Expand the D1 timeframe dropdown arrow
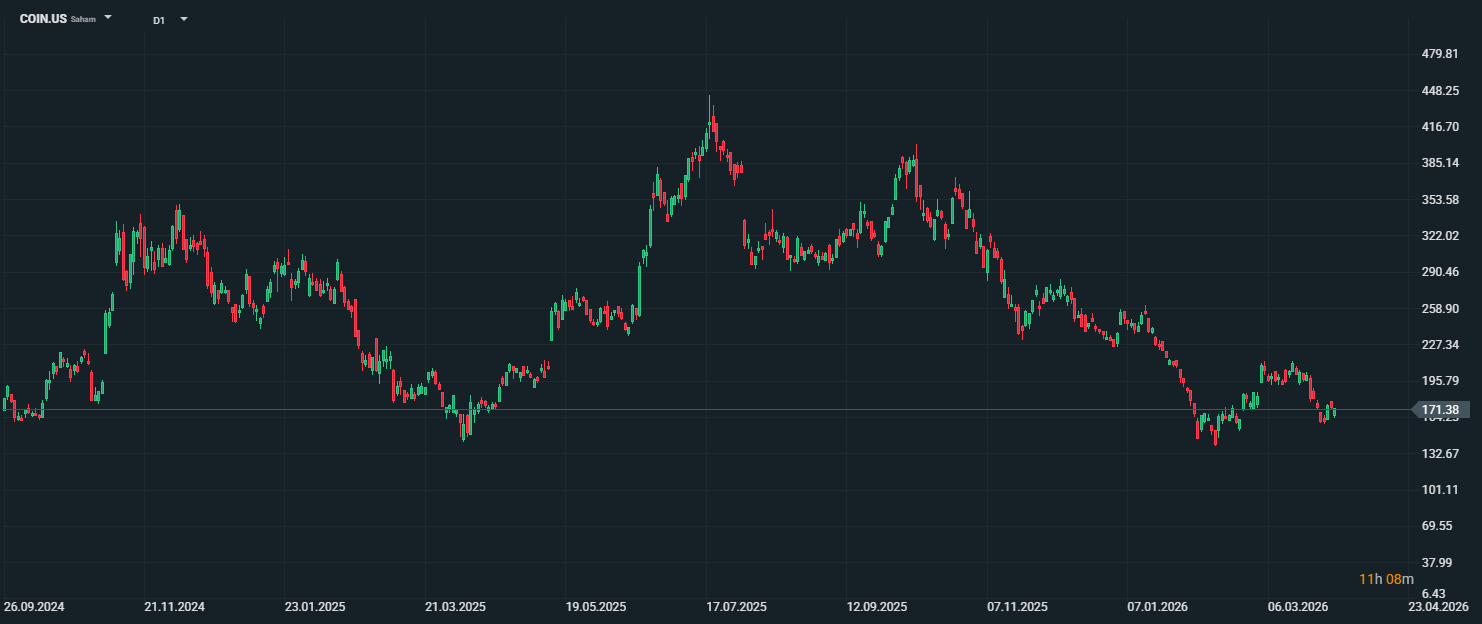The height and width of the screenshot is (624, 1482). coord(184,19)
